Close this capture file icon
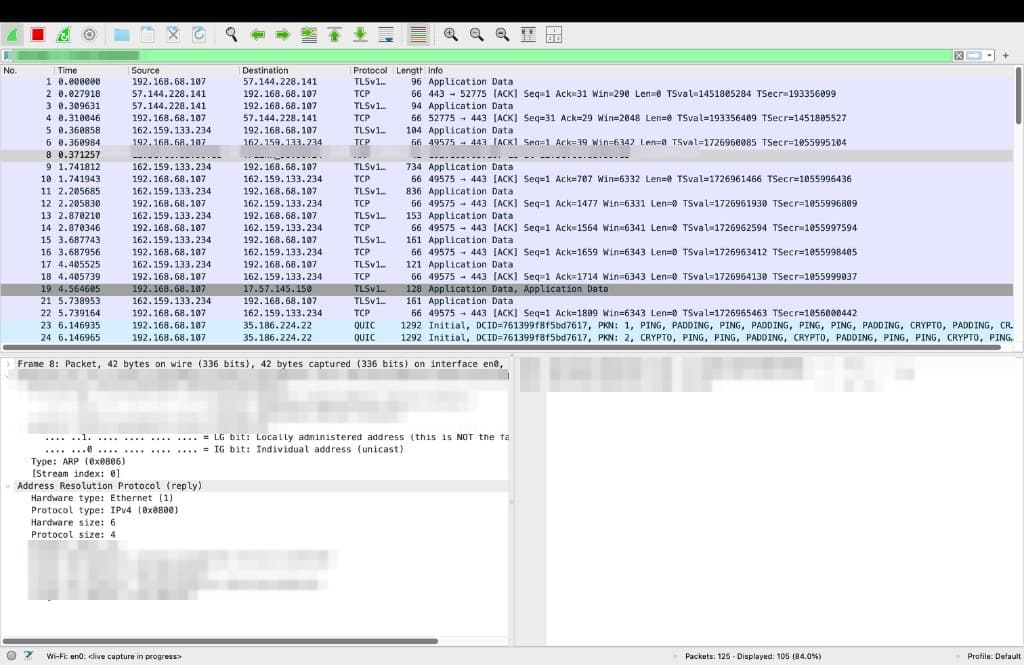 tap(173, 35)
